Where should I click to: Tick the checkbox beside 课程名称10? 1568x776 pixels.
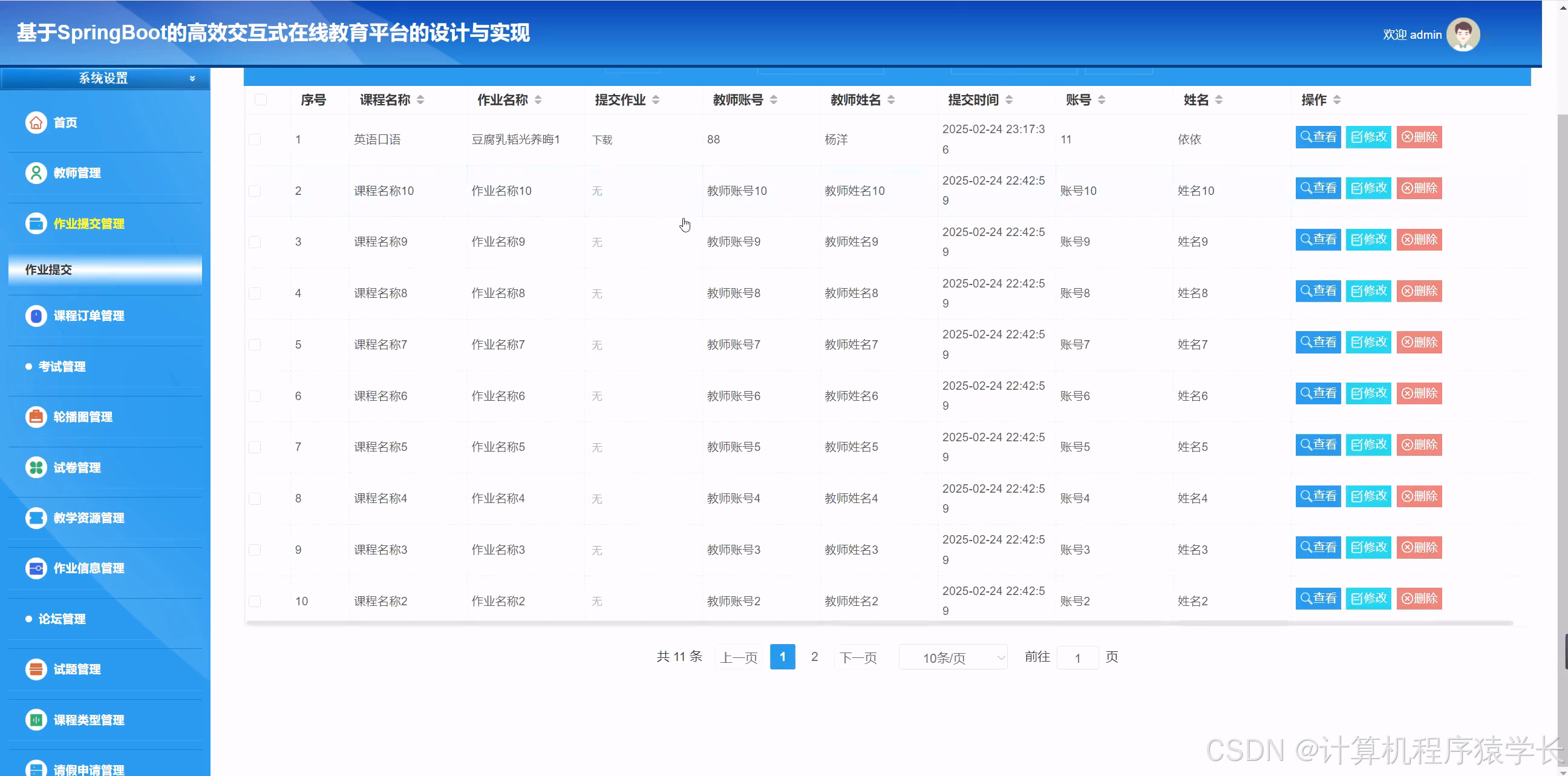click(255, 191)
